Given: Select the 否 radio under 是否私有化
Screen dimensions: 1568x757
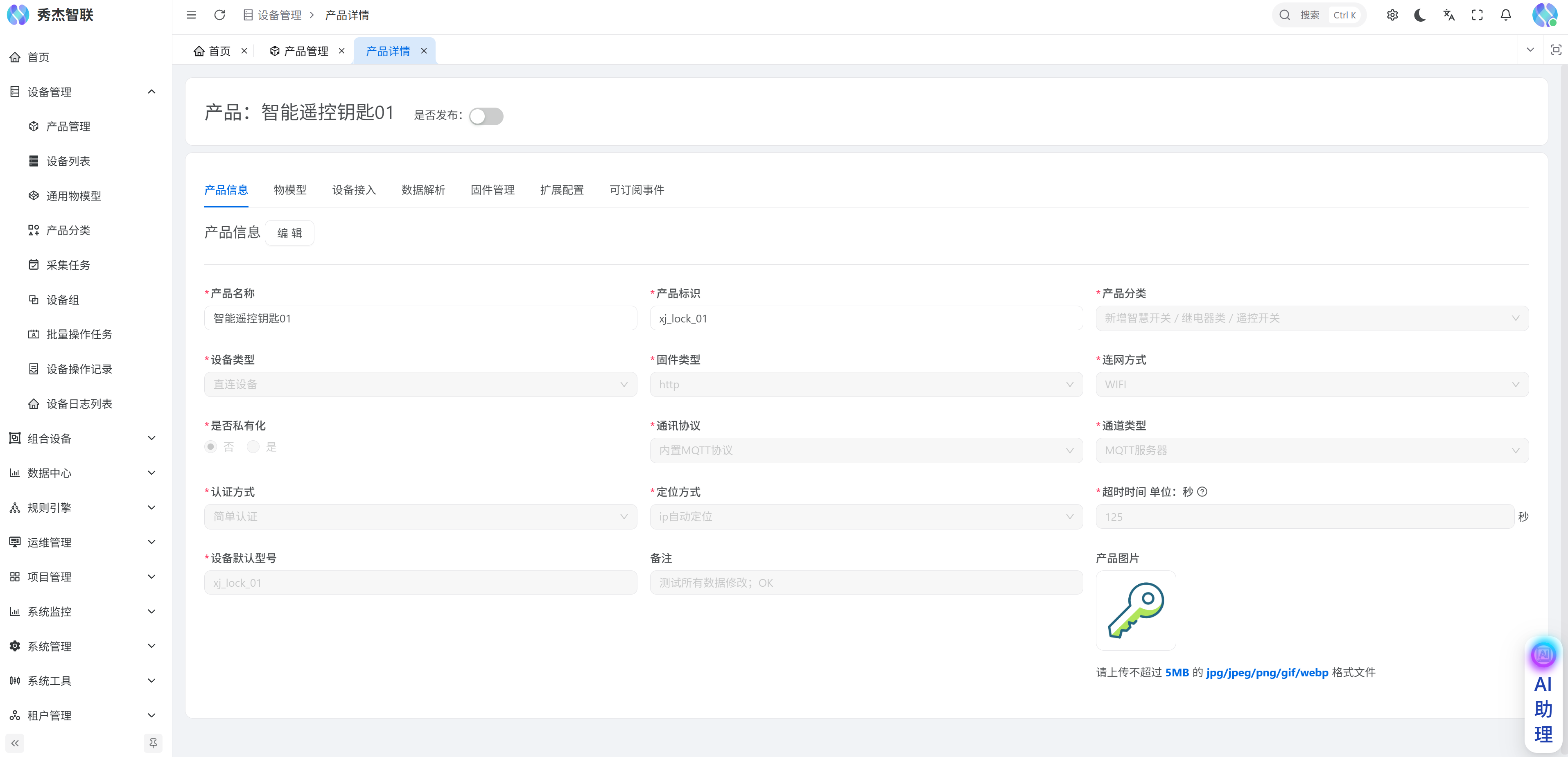Looking at the screenshot, I should [x=210, y=447].
